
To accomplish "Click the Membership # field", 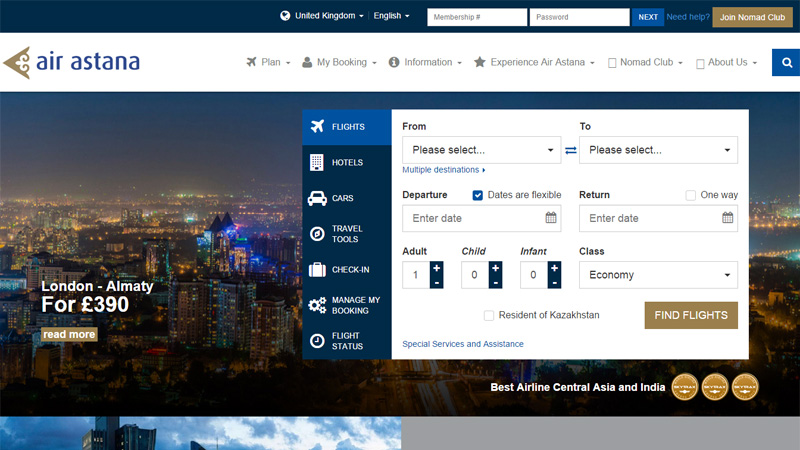I will tap(477, 17).
